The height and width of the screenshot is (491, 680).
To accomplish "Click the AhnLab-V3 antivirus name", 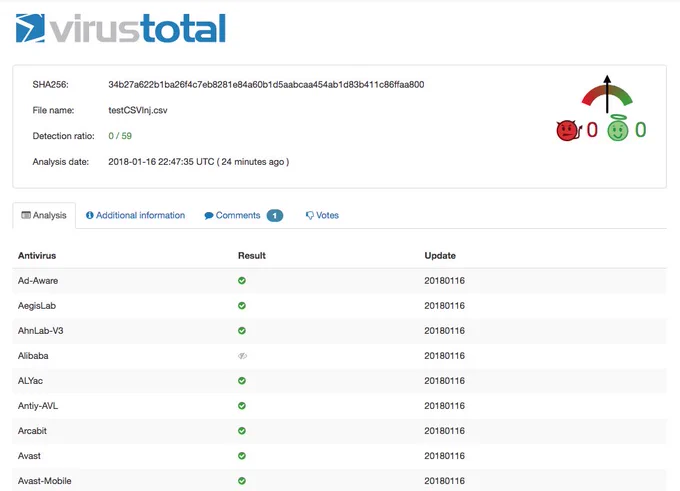I will 40,331.
